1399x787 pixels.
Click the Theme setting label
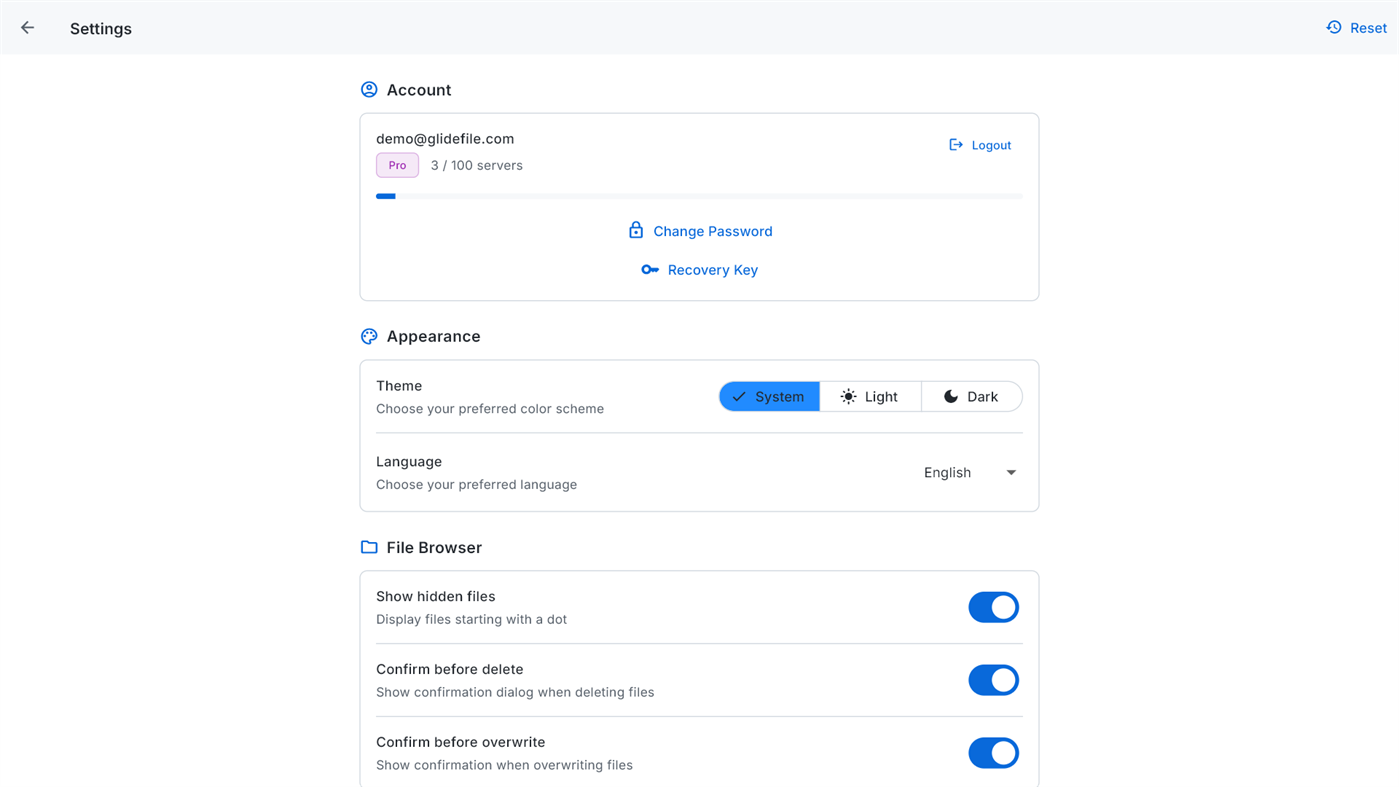399,386
